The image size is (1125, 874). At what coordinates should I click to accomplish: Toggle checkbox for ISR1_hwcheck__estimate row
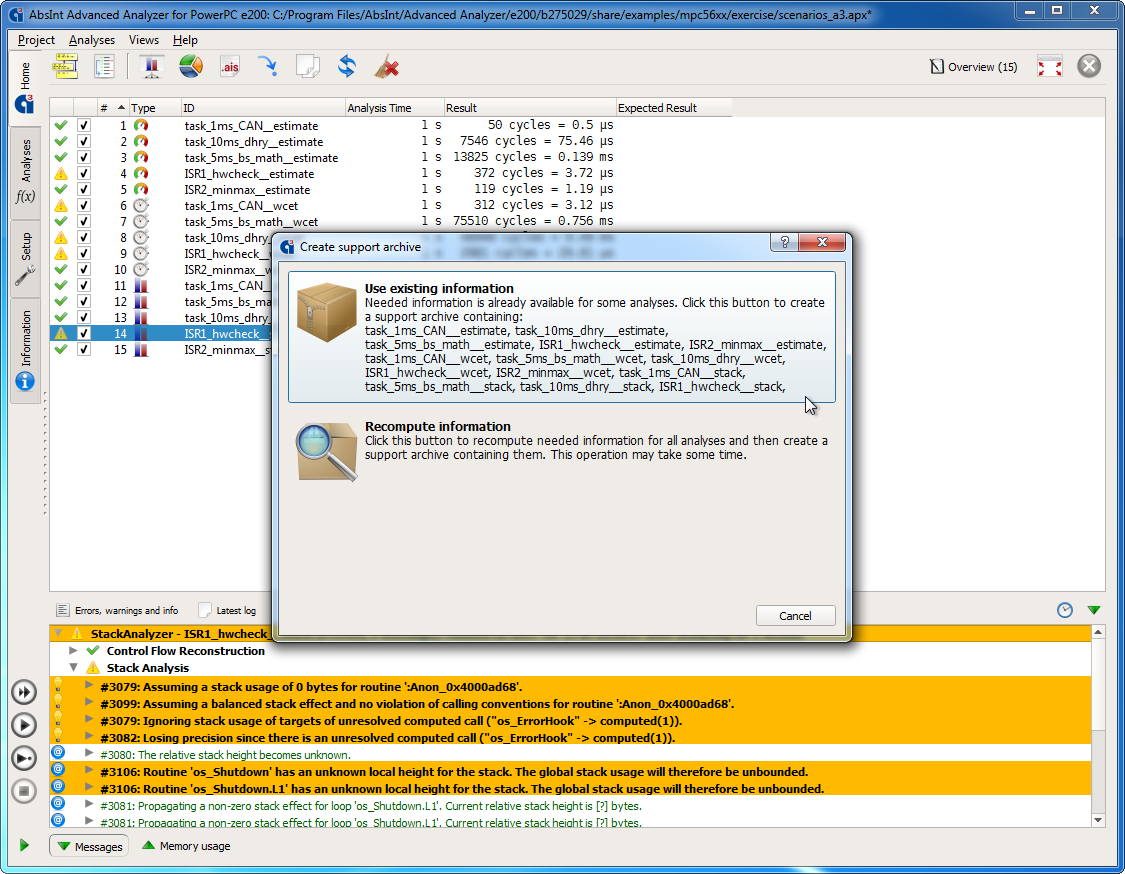(x=84, y=174)
